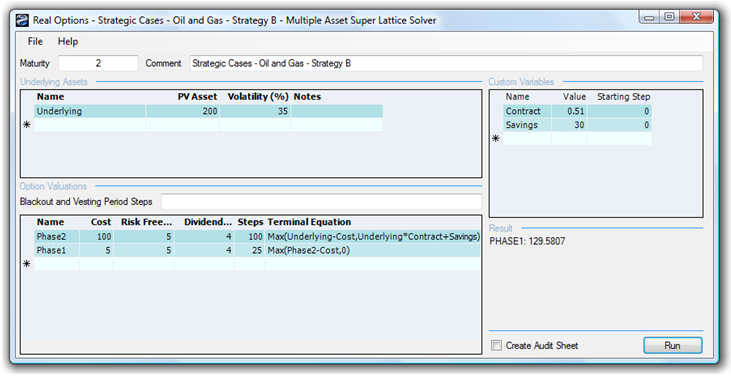Click the PV Asset column header

click(x=197, y=97)
